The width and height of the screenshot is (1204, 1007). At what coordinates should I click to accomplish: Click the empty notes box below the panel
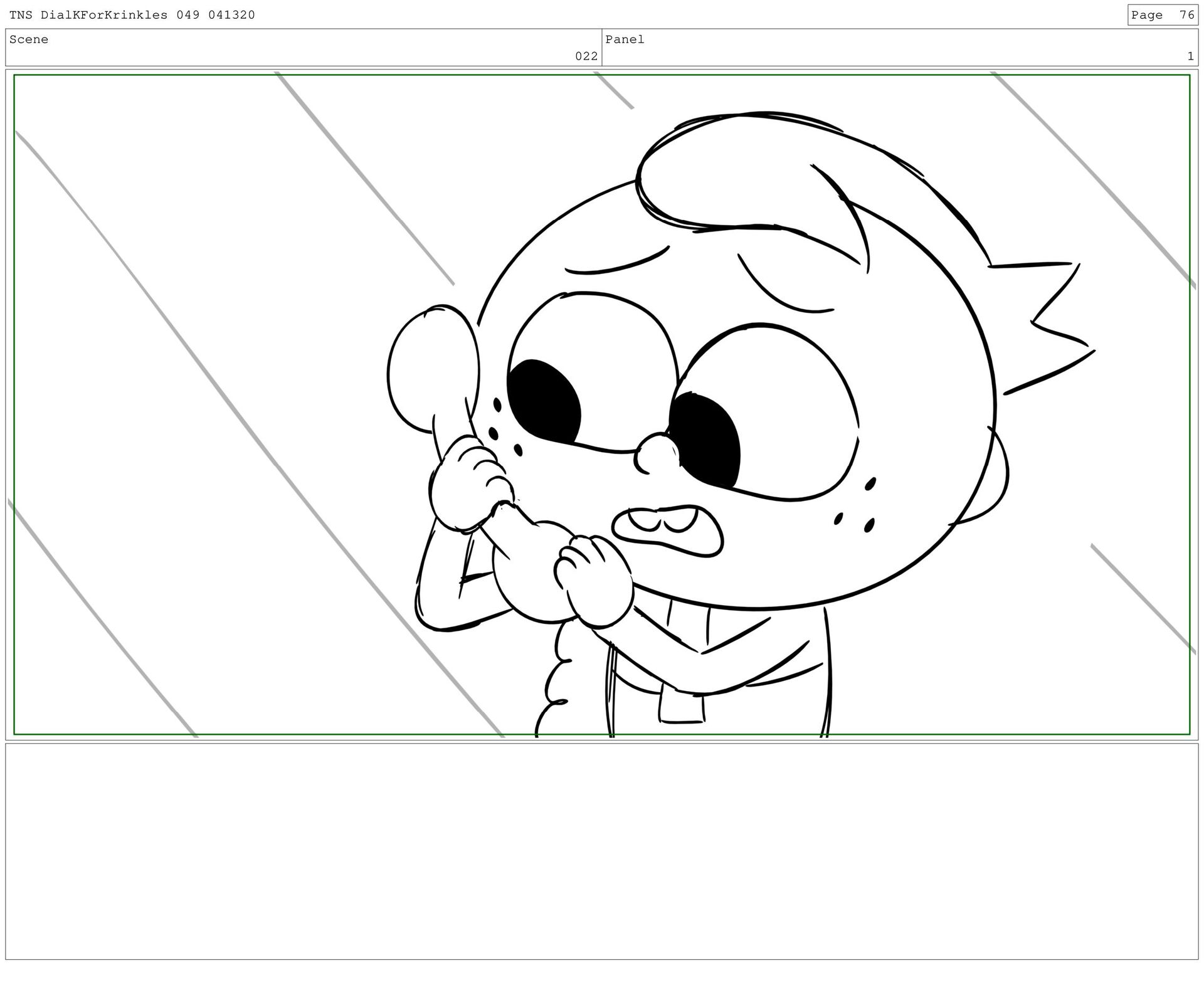coord(601,851)
